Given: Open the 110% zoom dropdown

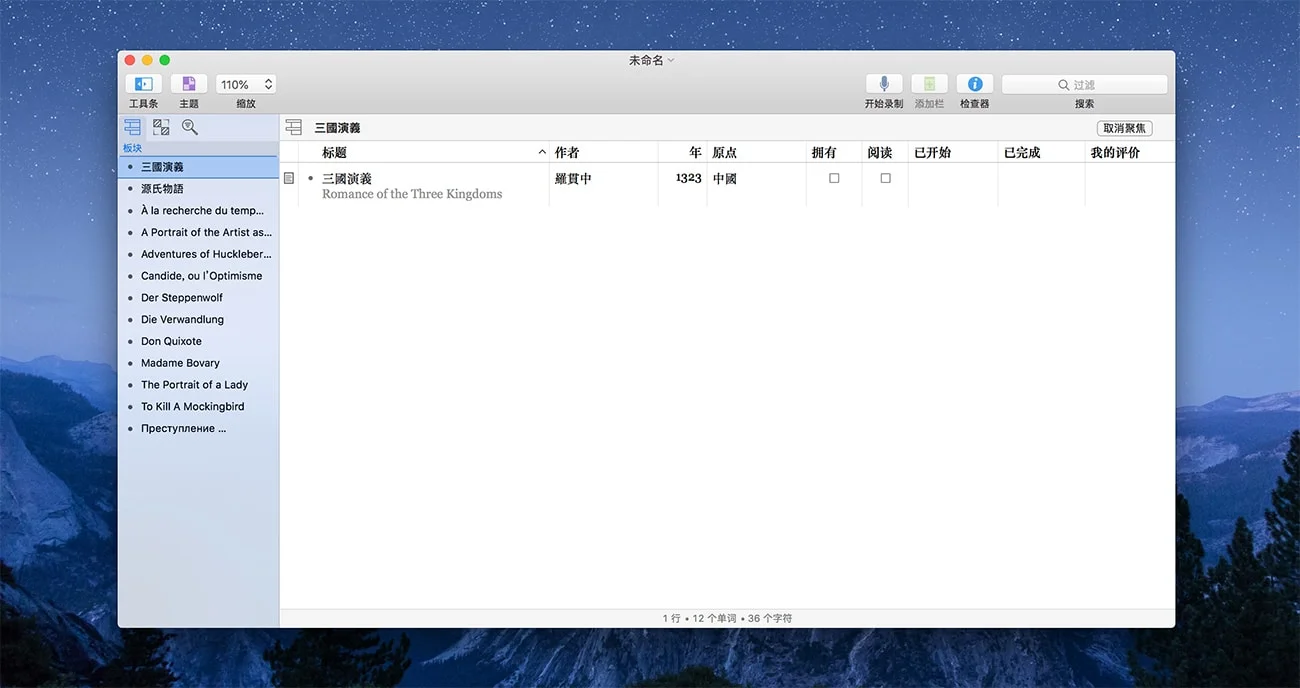Looking at the screenshot, I should coord(246,85).
